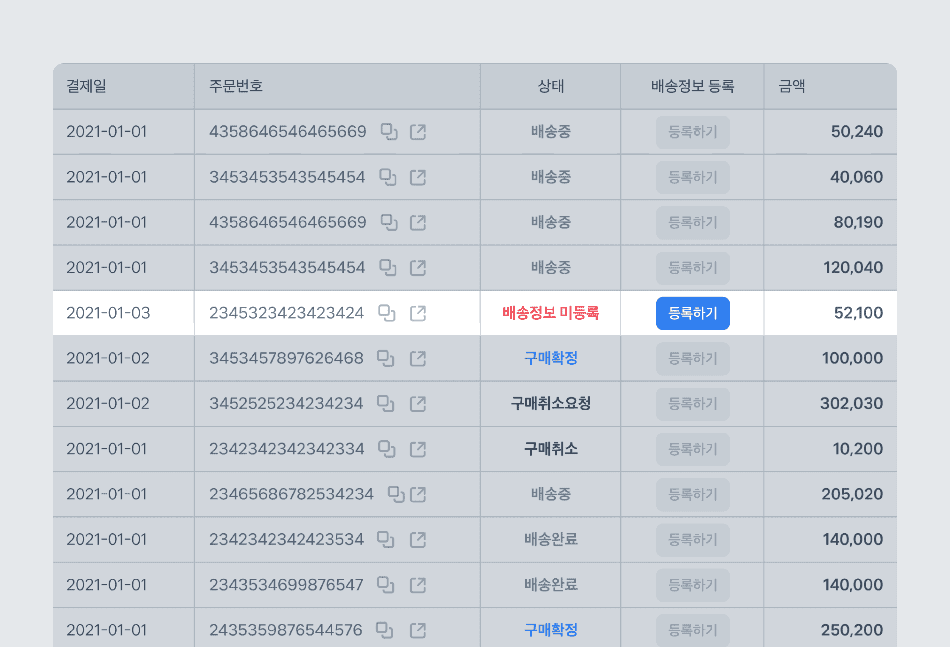The width and height of the screenshot is (950, 647).
Task: Copy order number 3453457897626468
Action: coord(385,358)
